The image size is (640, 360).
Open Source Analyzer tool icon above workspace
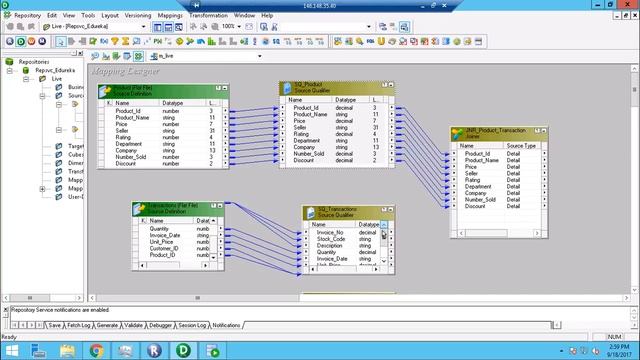pos(95,56)
